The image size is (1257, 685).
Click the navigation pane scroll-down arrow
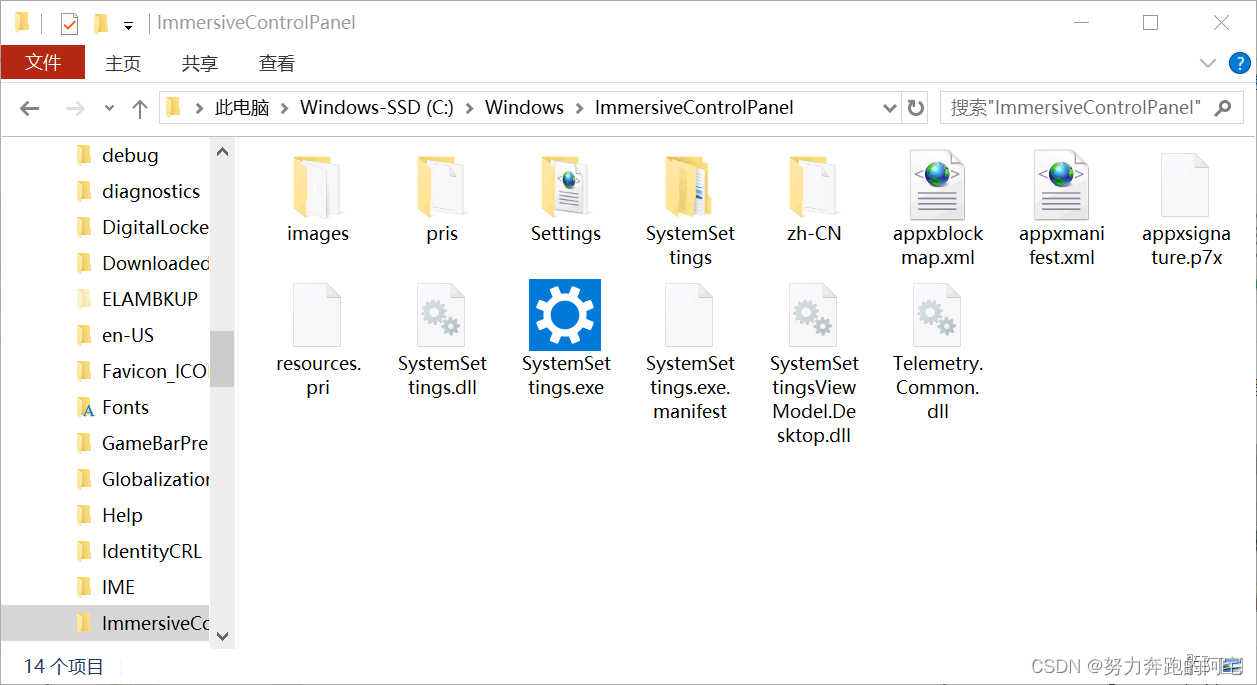pyautogui.click(x=222, y=636)
